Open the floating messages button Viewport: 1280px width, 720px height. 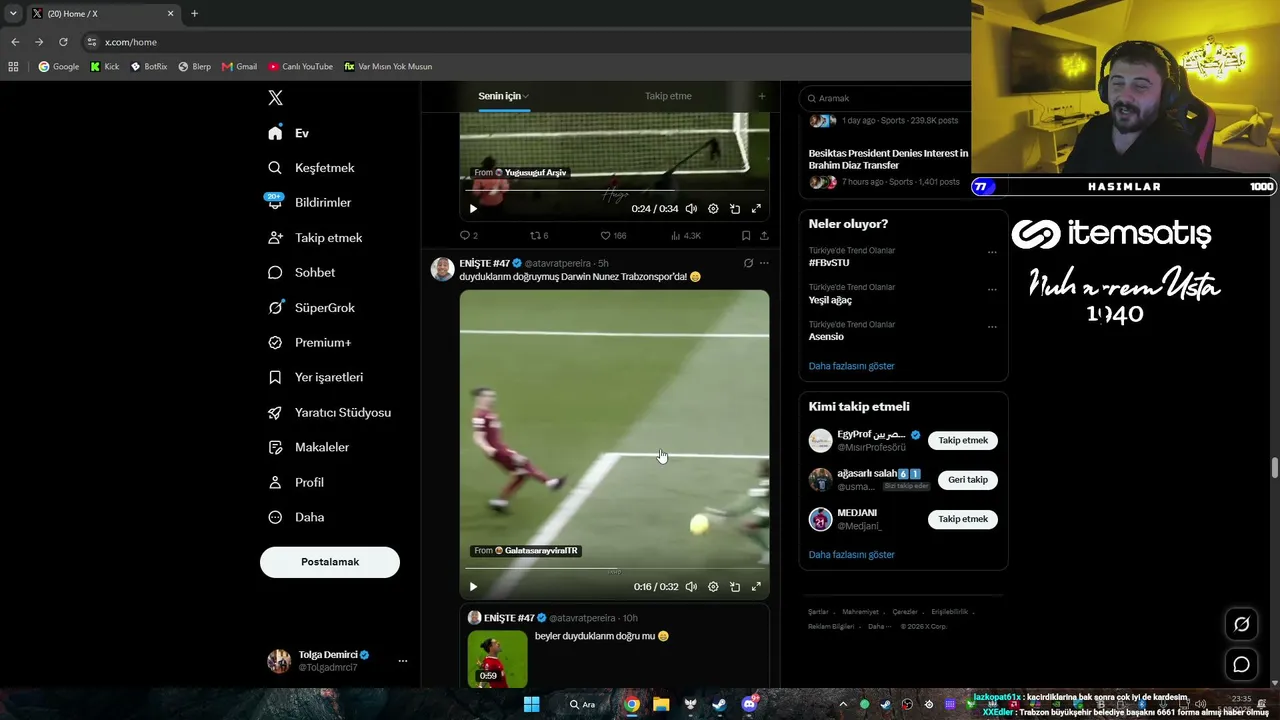[1241, 664]
